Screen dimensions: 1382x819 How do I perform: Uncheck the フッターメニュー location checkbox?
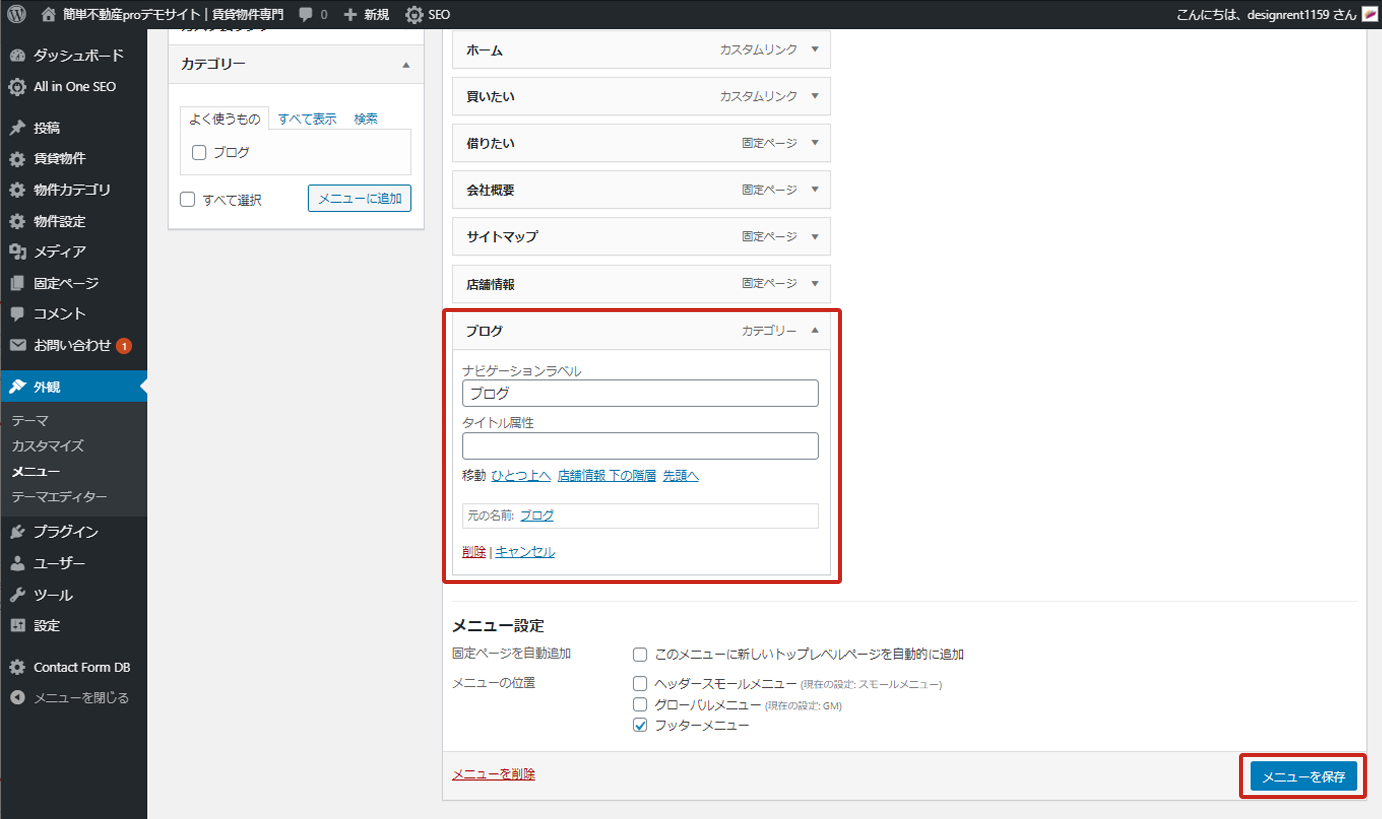point(641,726)
